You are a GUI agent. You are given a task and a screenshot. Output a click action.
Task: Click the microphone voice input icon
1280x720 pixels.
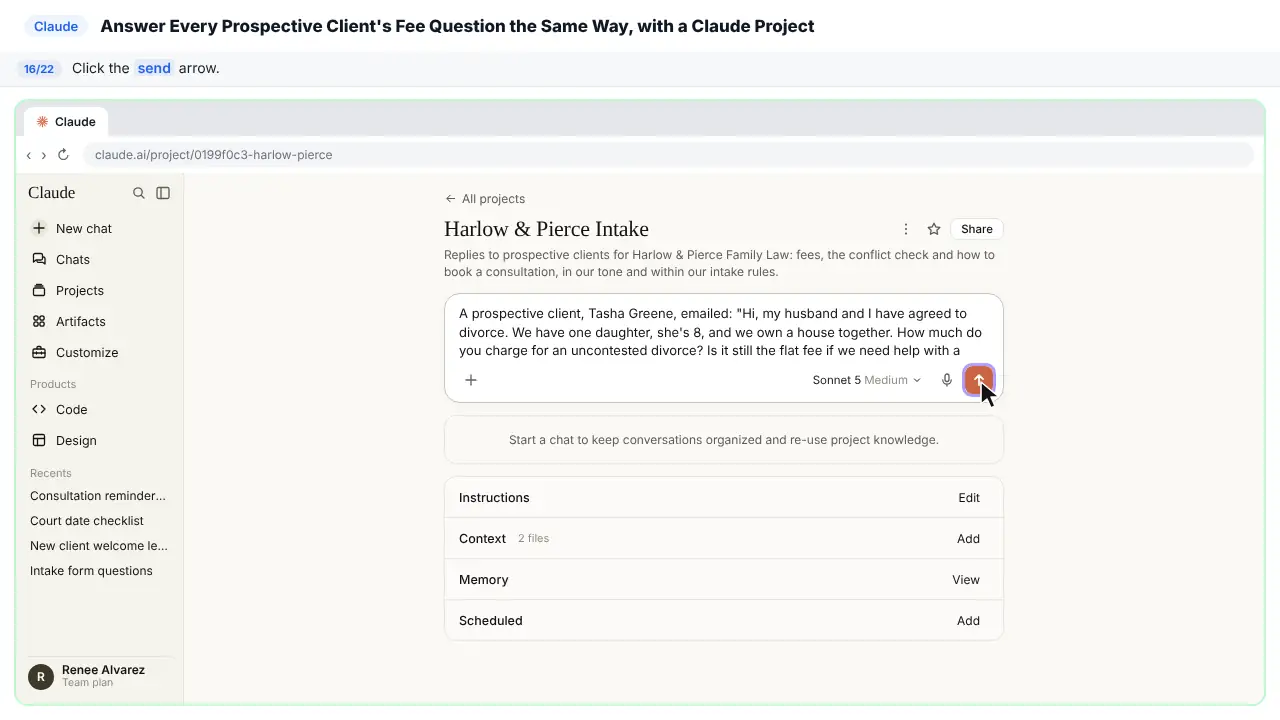[x=947, y=380]
